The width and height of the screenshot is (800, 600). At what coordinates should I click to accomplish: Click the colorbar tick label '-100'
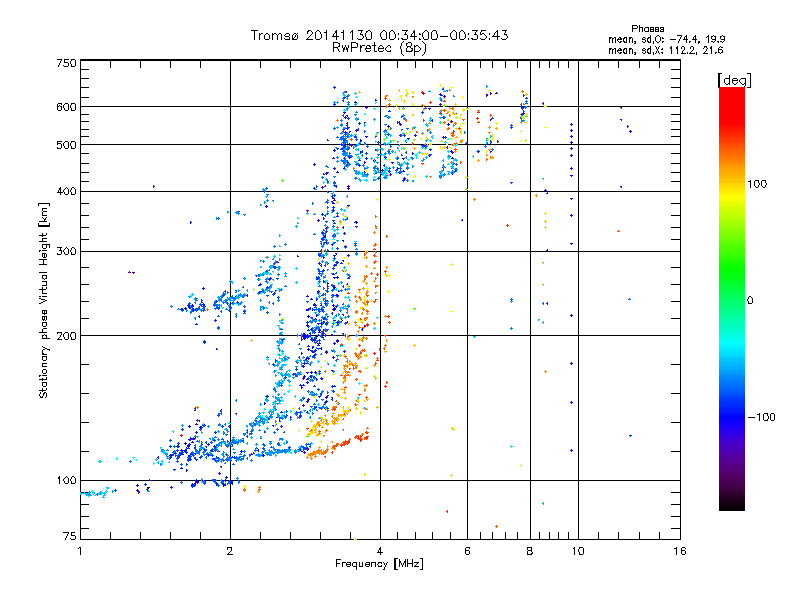tap(761, 417)
